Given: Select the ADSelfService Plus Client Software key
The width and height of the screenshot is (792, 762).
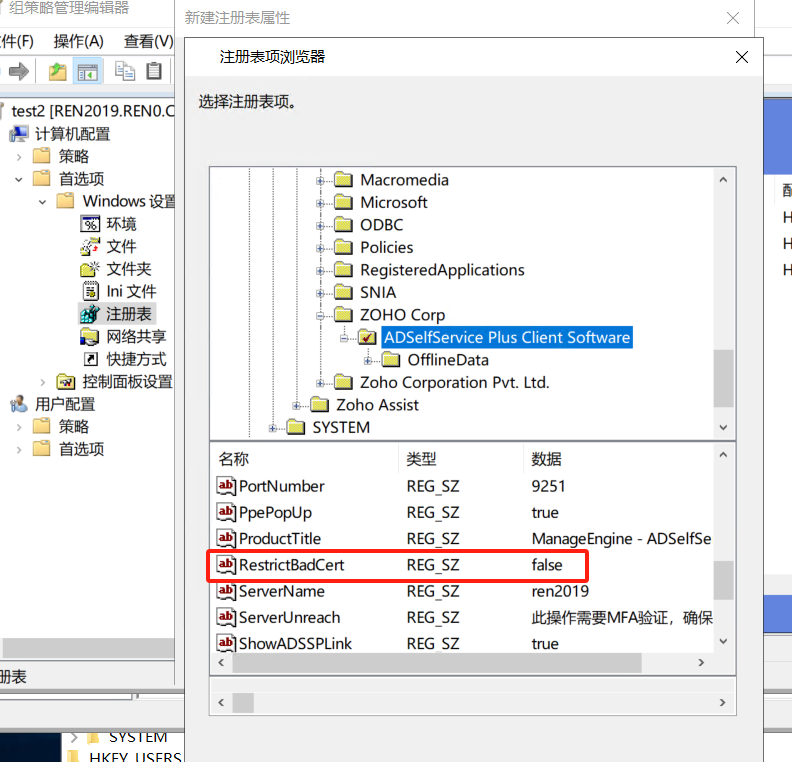Looking at the screenshot, I should [507, 338].
